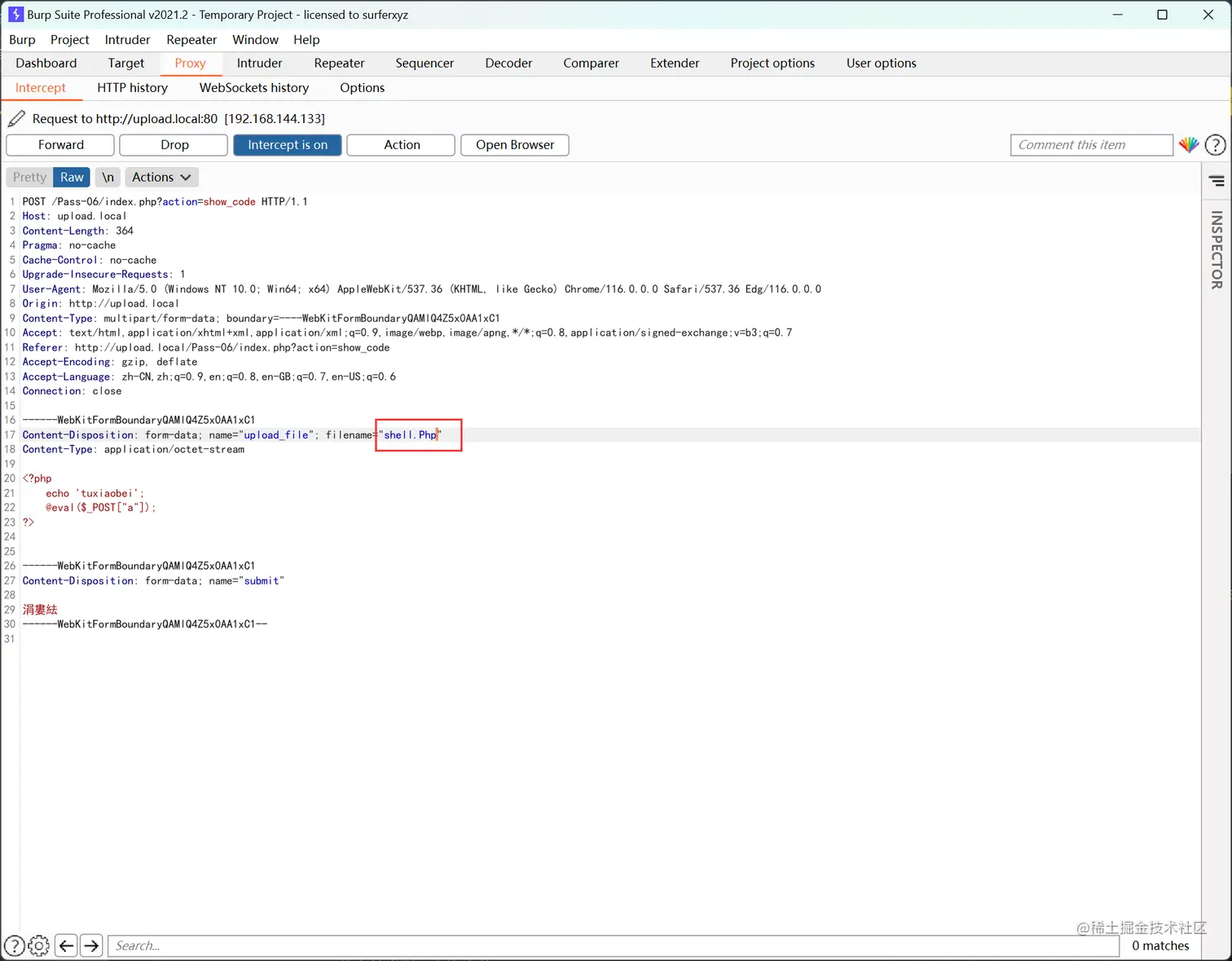This screenshot has height=961, width=1232.
Task: Open the proxy Options sub-tab
Action: pos(363,88)
